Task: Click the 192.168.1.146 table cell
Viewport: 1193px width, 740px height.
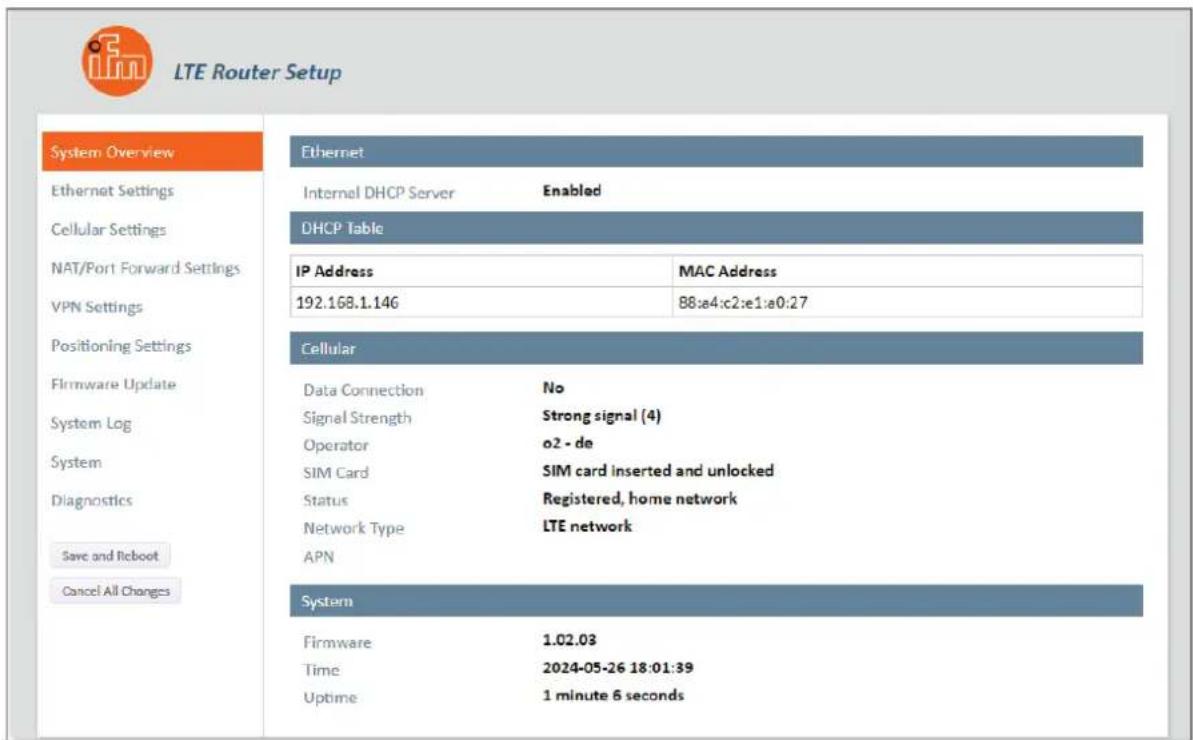Action: point(482,303)
